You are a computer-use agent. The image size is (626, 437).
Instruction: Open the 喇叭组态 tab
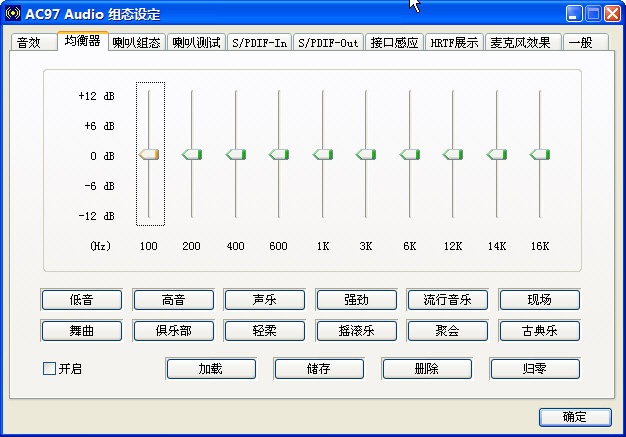(136, 43)
